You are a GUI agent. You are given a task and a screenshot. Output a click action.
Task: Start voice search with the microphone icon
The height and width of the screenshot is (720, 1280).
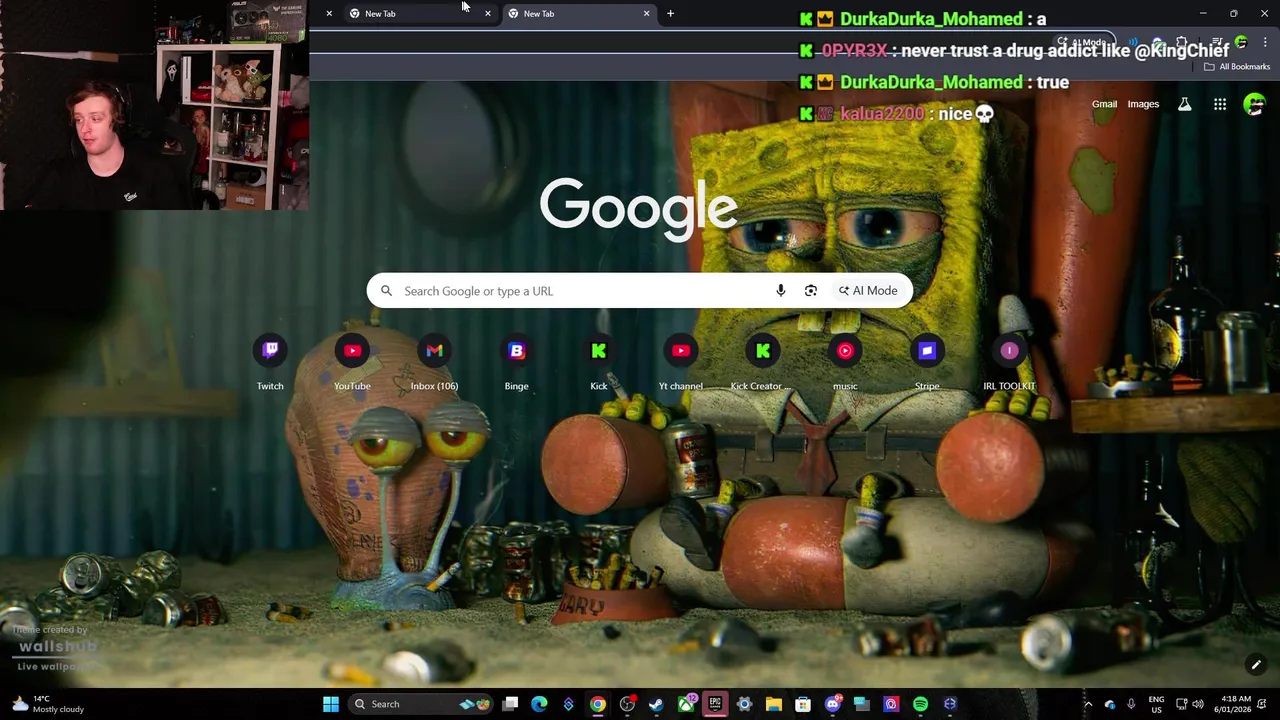(781, 291)
